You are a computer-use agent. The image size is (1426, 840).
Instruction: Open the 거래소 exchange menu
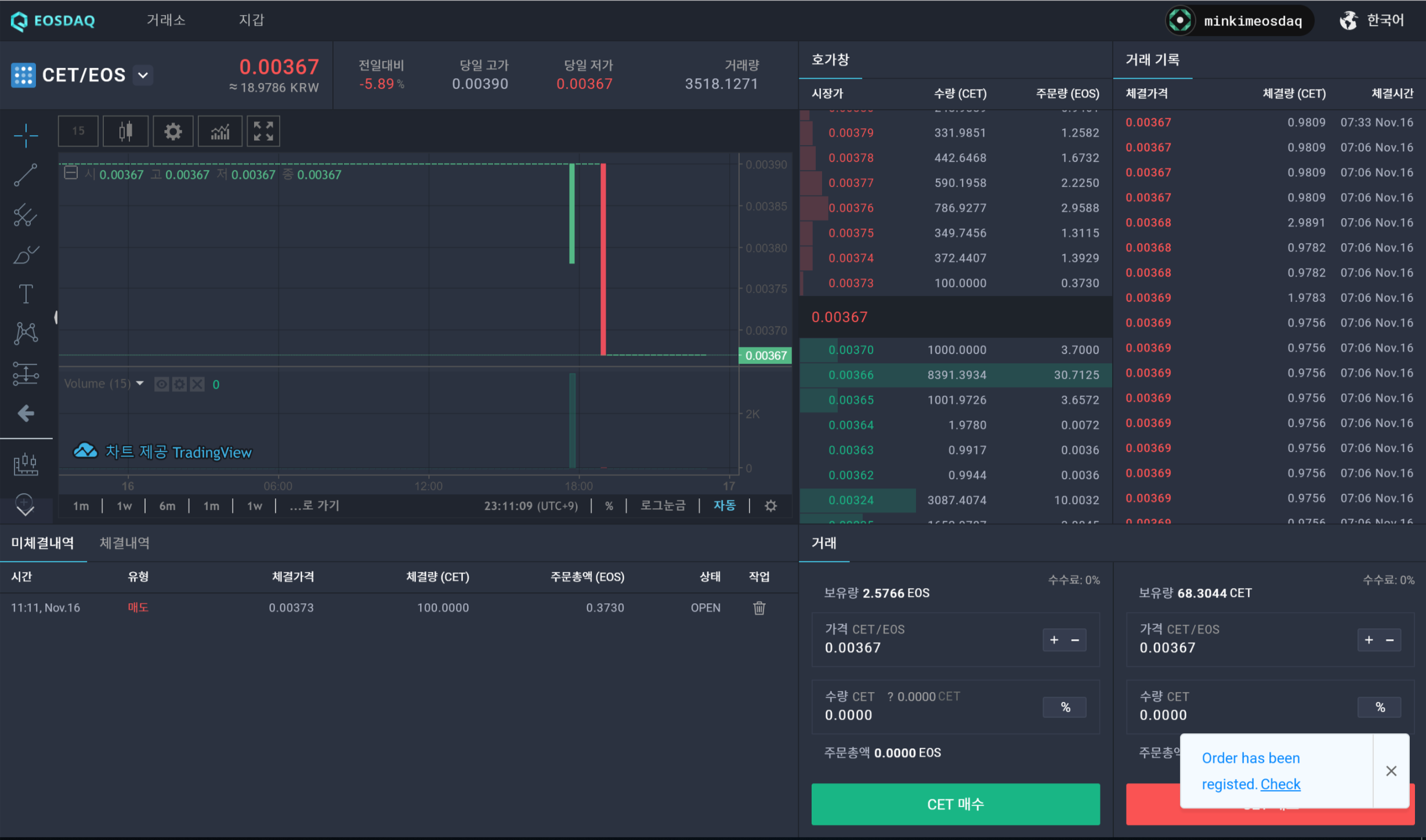pyautogui.click(x=166, y=20)
